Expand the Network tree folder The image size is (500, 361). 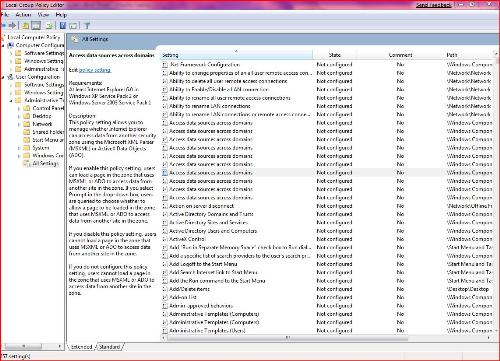pyautogui.click(x=19, y=124)
